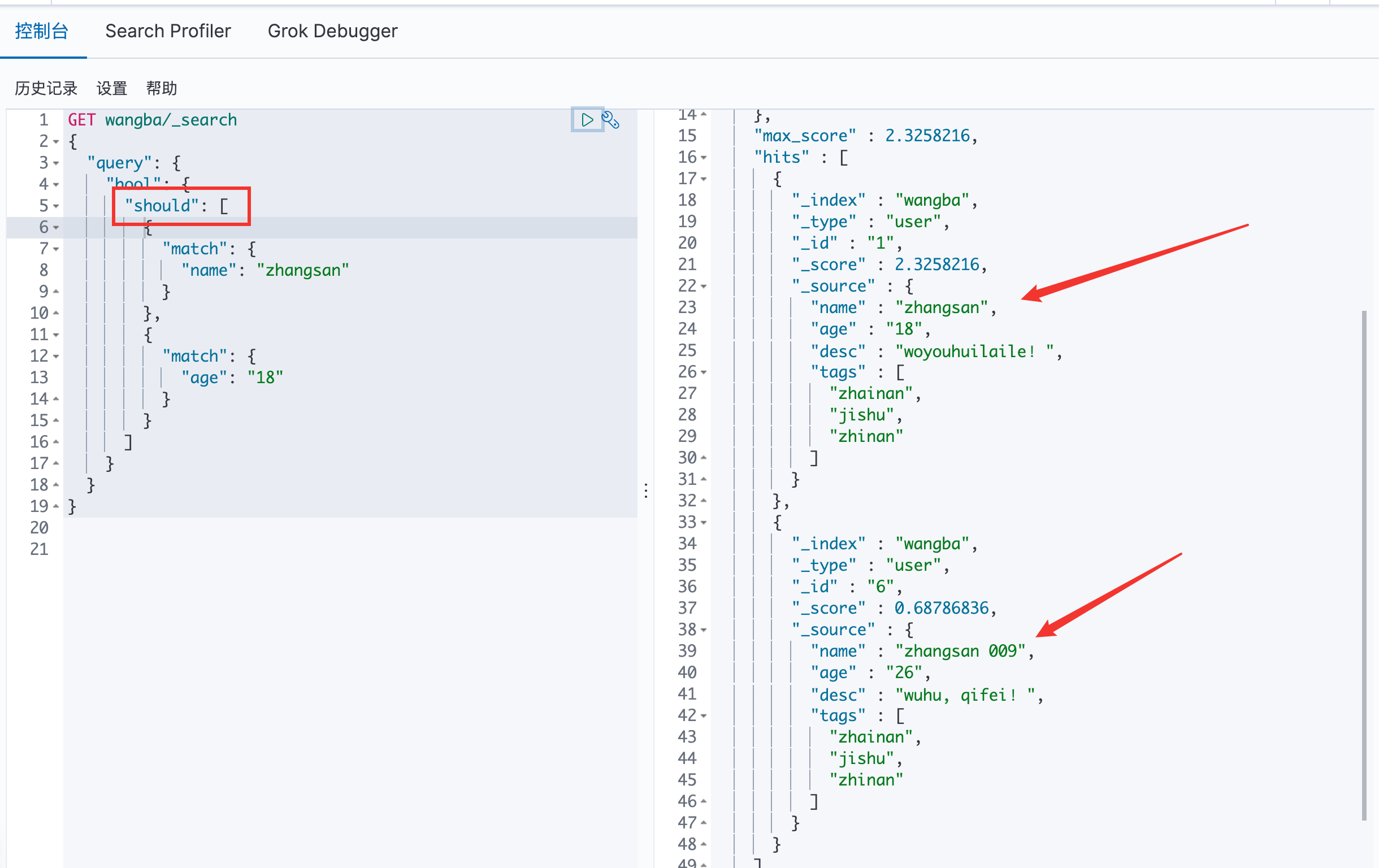Collapse the first _source object at line 22
This screenshot has height=868, width=1379.
(704, 287)
